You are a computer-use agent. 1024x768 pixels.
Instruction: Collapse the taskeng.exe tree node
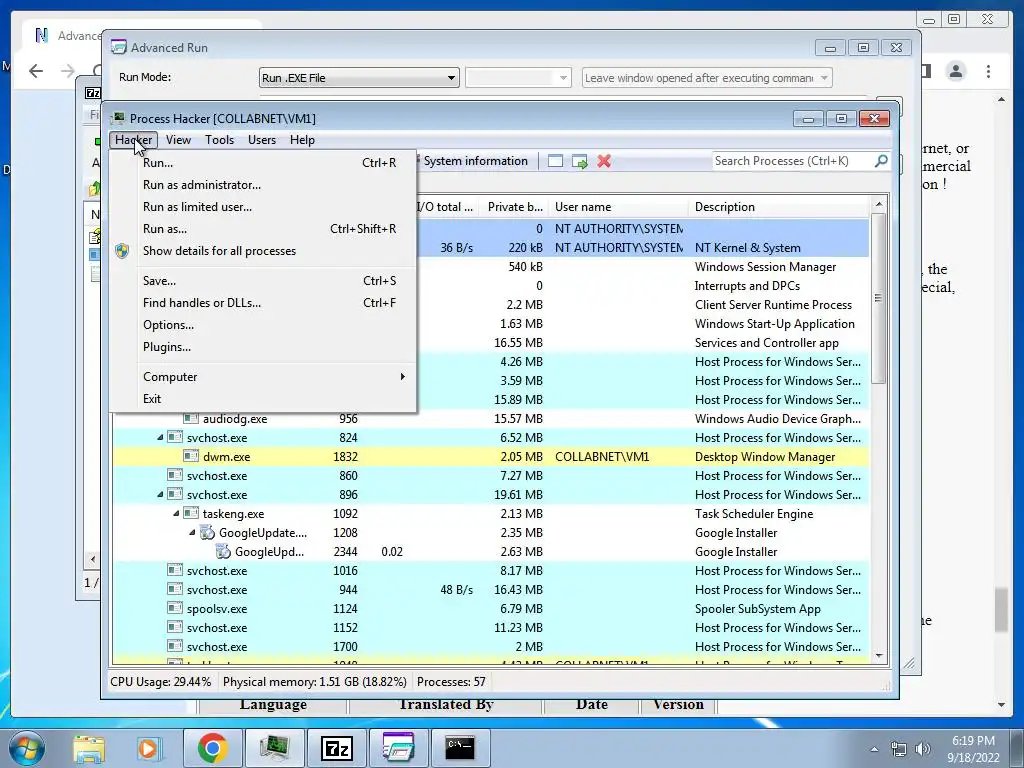point(176,513)
